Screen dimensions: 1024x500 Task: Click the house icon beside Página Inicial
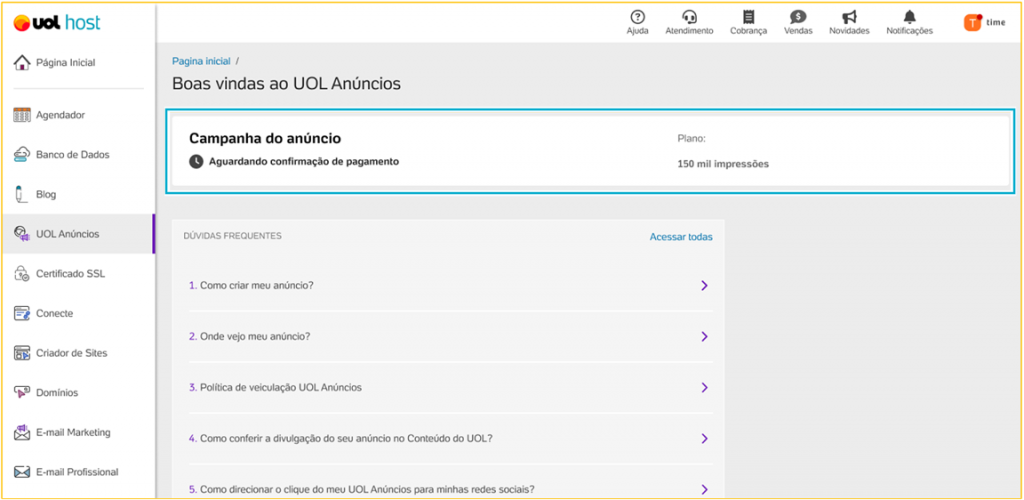(22, 63)
